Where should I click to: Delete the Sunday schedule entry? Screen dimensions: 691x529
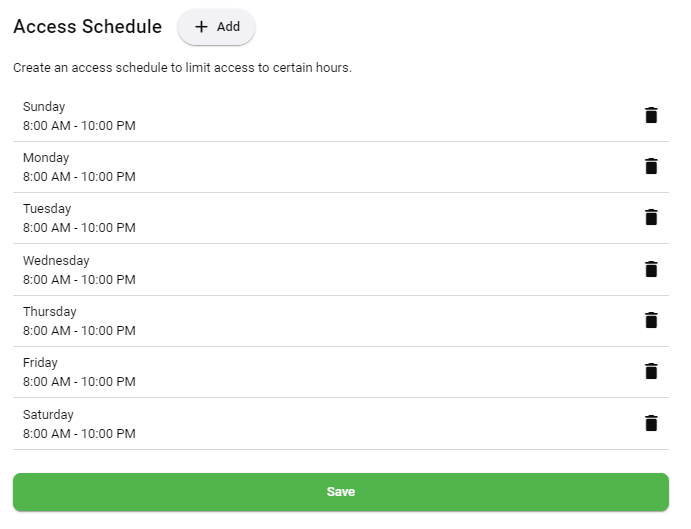coord(651,115)
